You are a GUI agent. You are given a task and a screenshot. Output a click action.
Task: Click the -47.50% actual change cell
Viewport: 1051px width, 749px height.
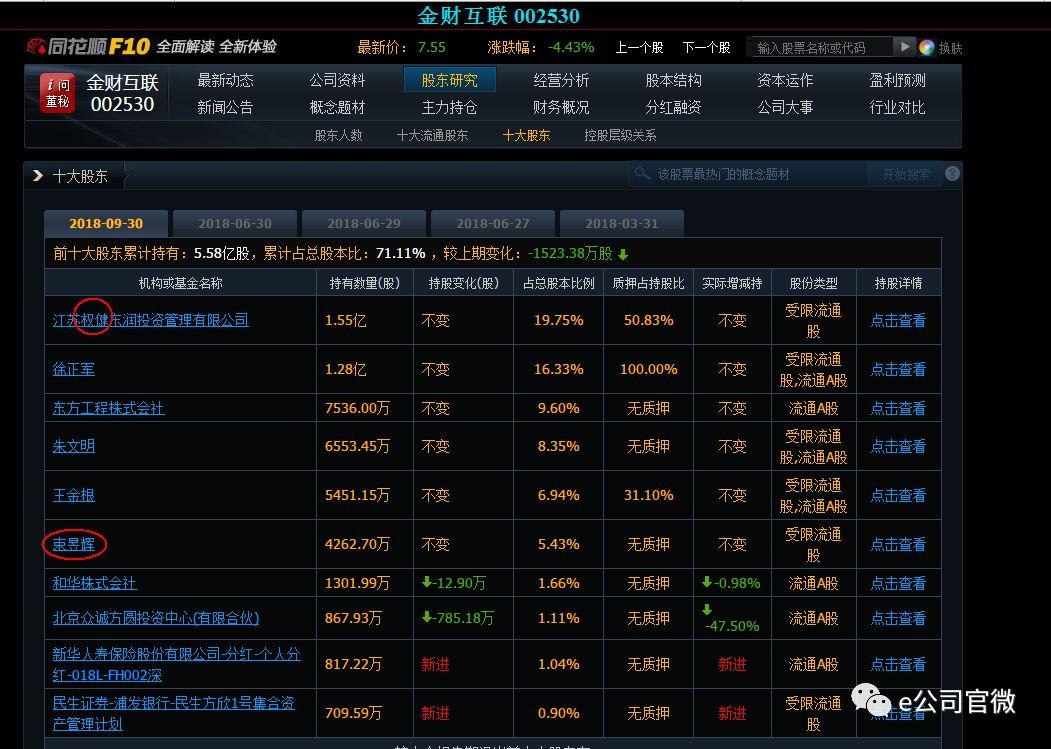[x=732, y=619]
